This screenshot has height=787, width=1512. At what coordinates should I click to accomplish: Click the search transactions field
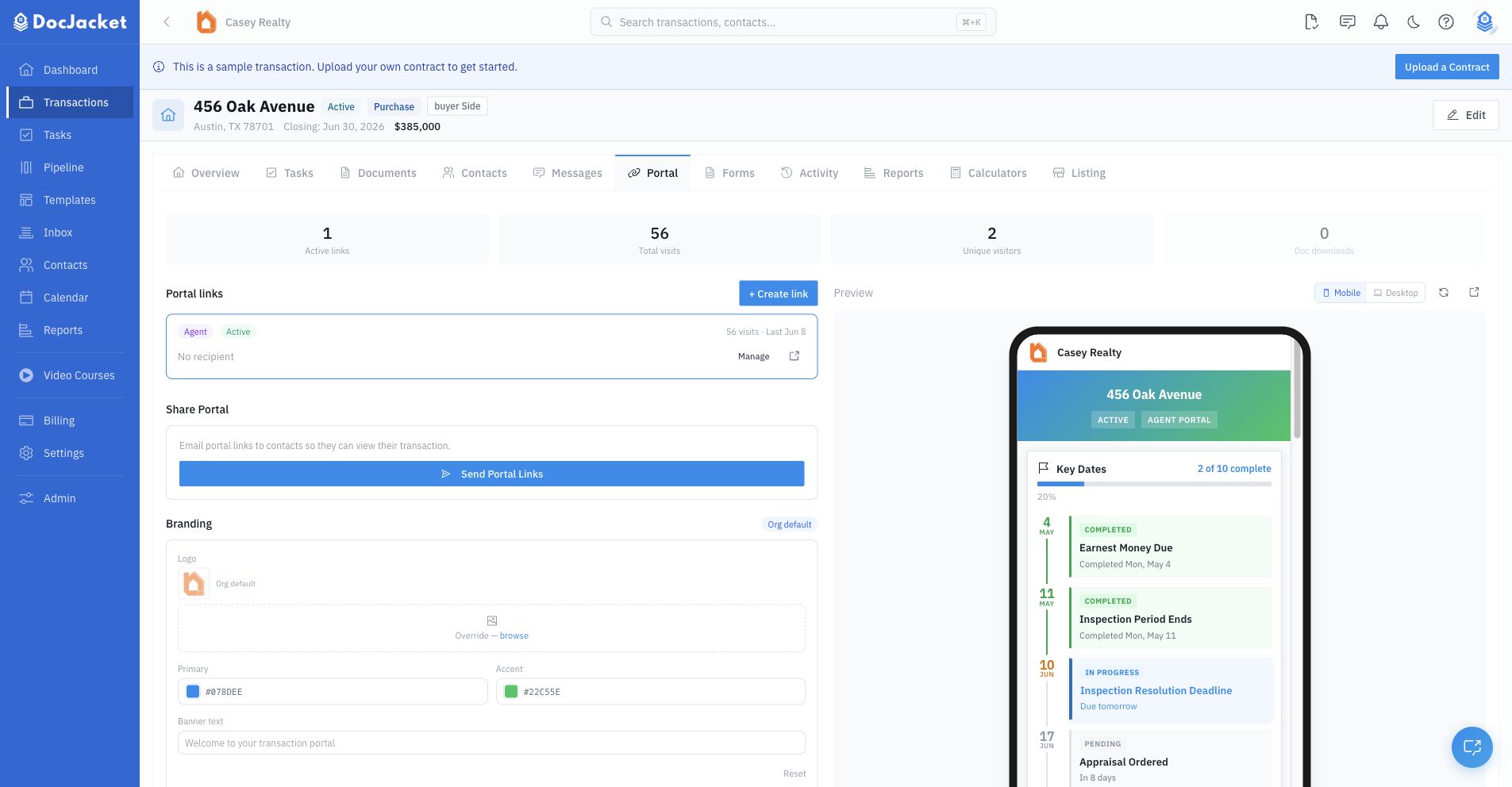point(792,22)
